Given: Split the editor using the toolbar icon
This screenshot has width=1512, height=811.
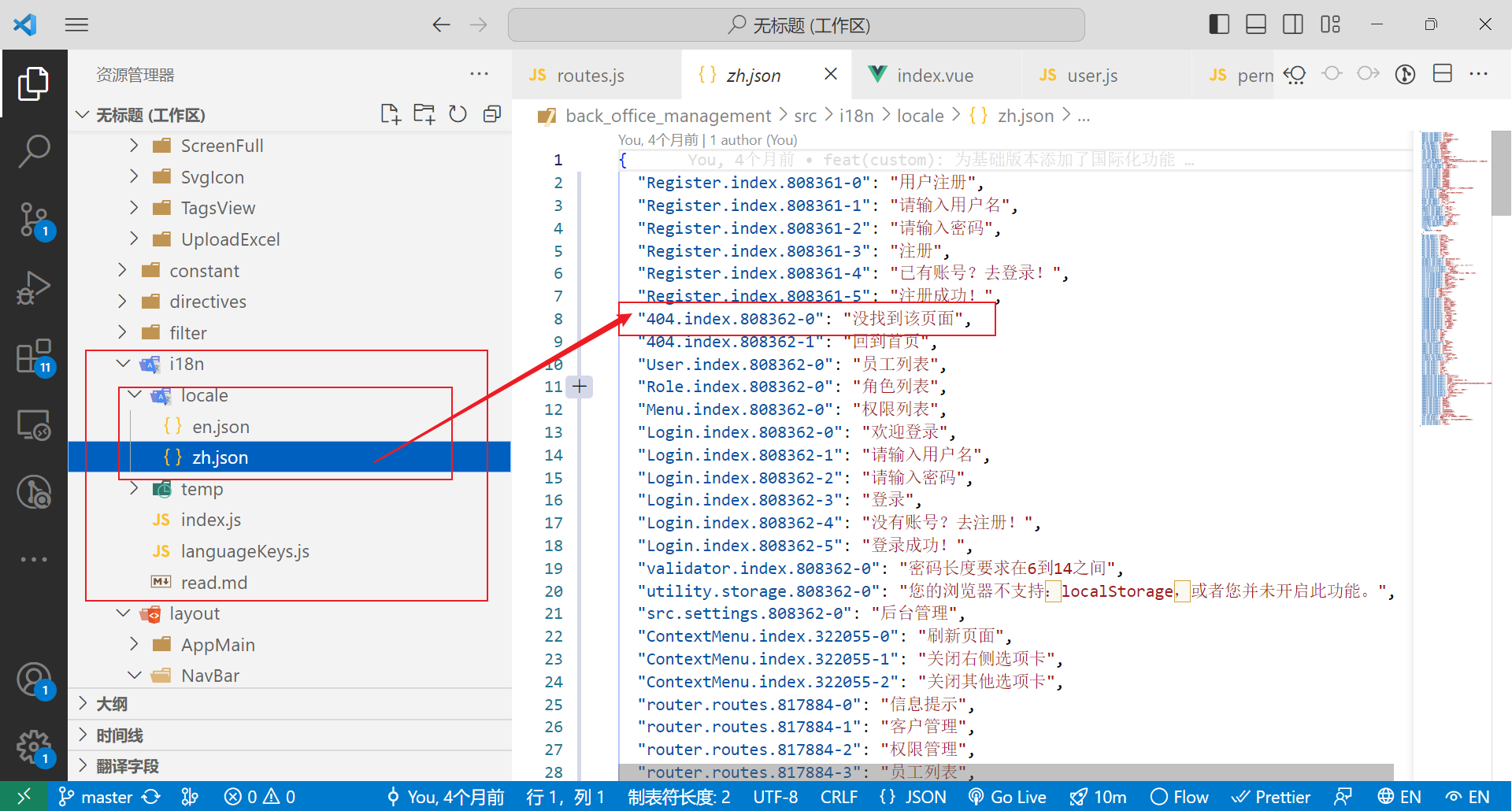Looking at the screenshot, I should [1442, 73].
